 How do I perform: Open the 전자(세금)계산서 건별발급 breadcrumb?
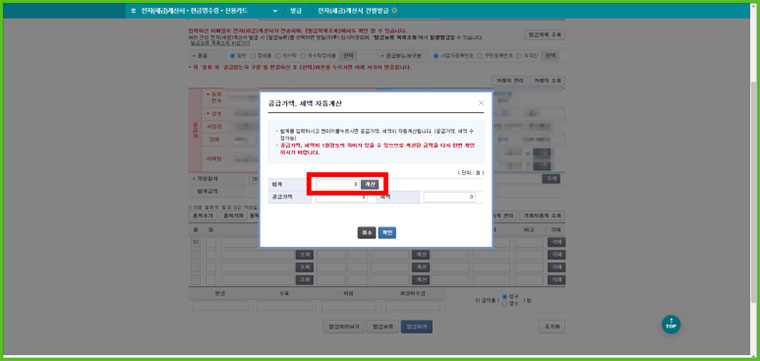click(354, 11)
